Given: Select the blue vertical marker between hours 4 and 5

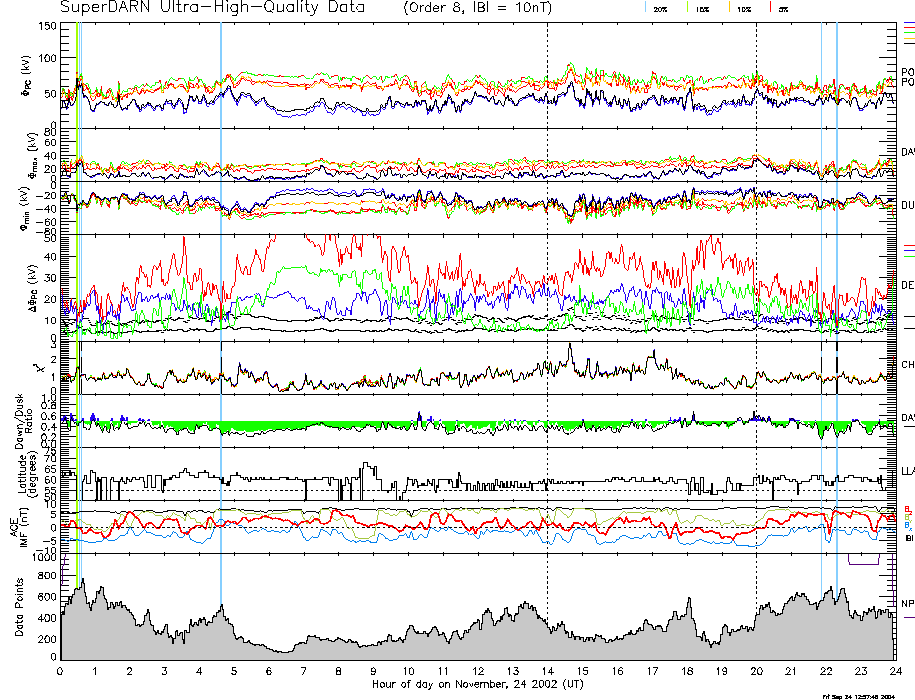Looking at the screenshot, I should point(221,300).
